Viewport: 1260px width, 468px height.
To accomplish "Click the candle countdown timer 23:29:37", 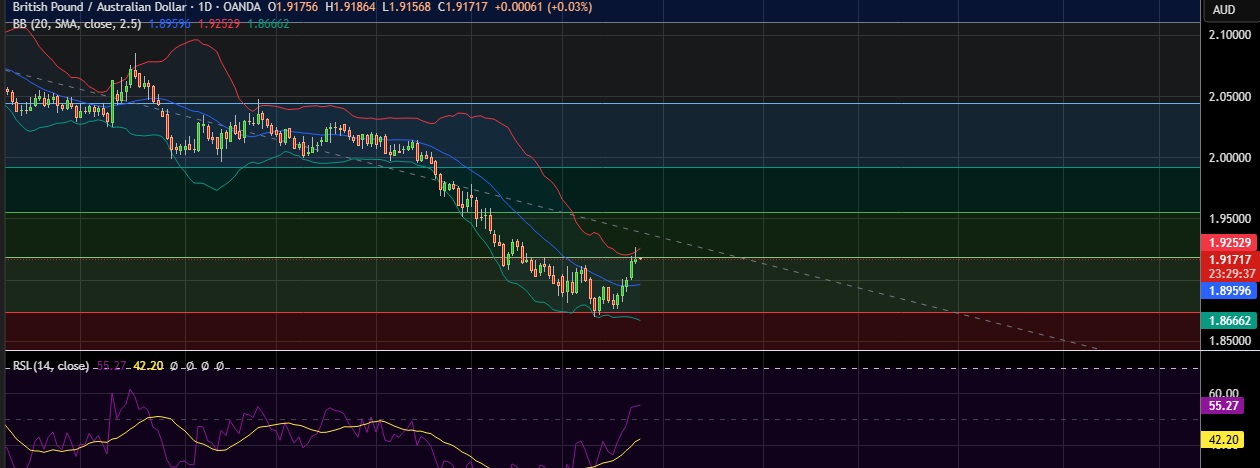I will [1228, 273].
